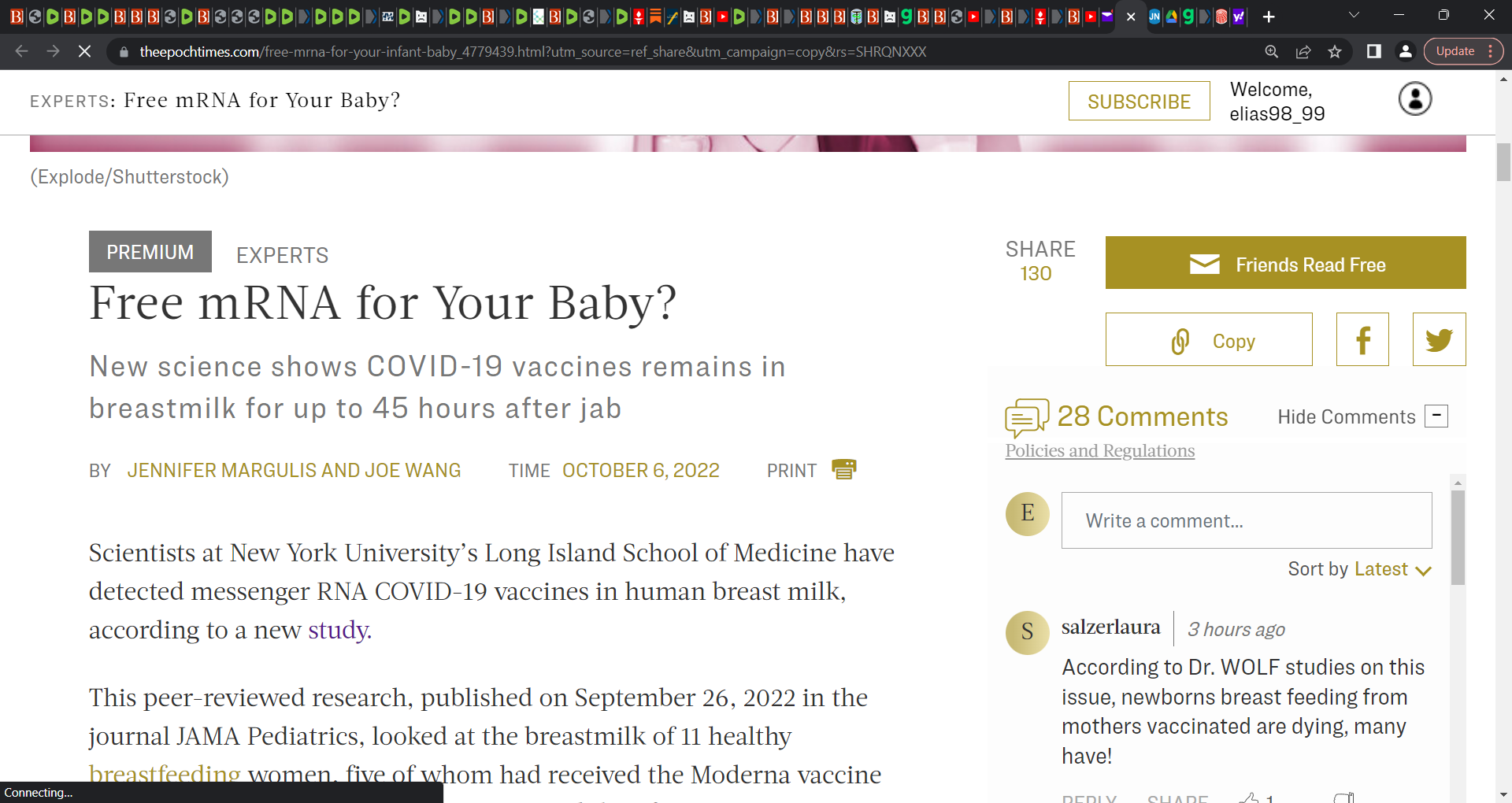The width and height of the screenshot is (1512, 803).
Task: Open the user account avatar icon
Action: 1415,99
